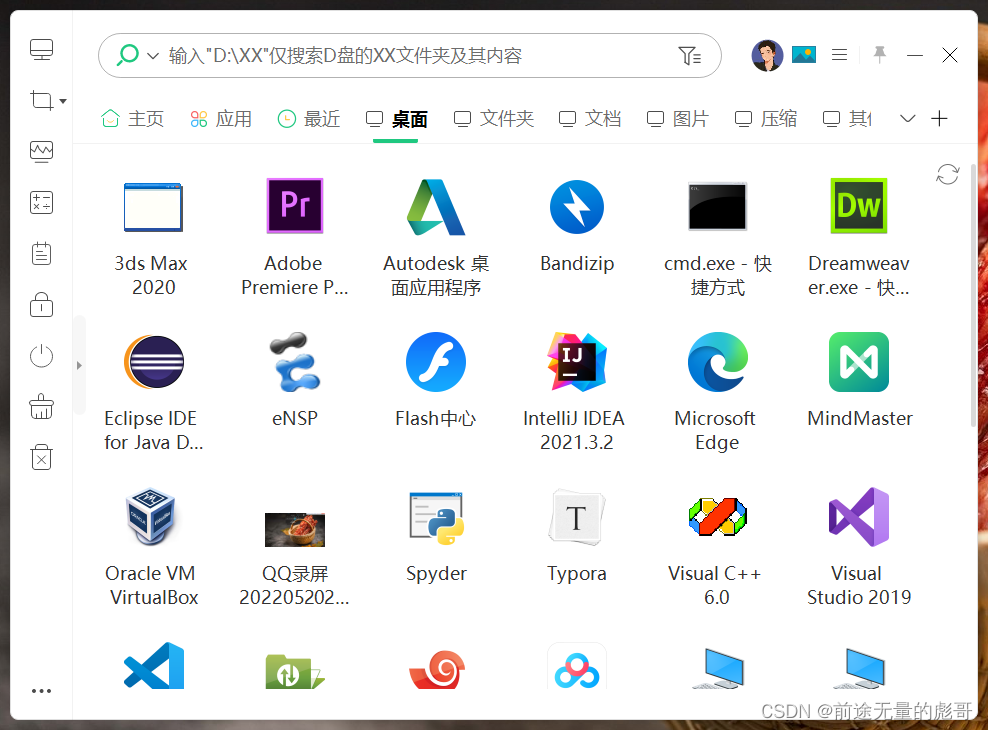Launch Visual C++ 6.0 icon
The width and height of the screenshot is (988, 730).
(717, 517)
